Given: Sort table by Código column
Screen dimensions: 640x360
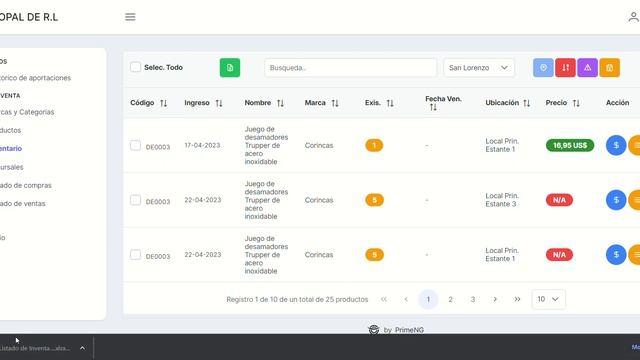Looking at the screenshot, I should (163, 103).
